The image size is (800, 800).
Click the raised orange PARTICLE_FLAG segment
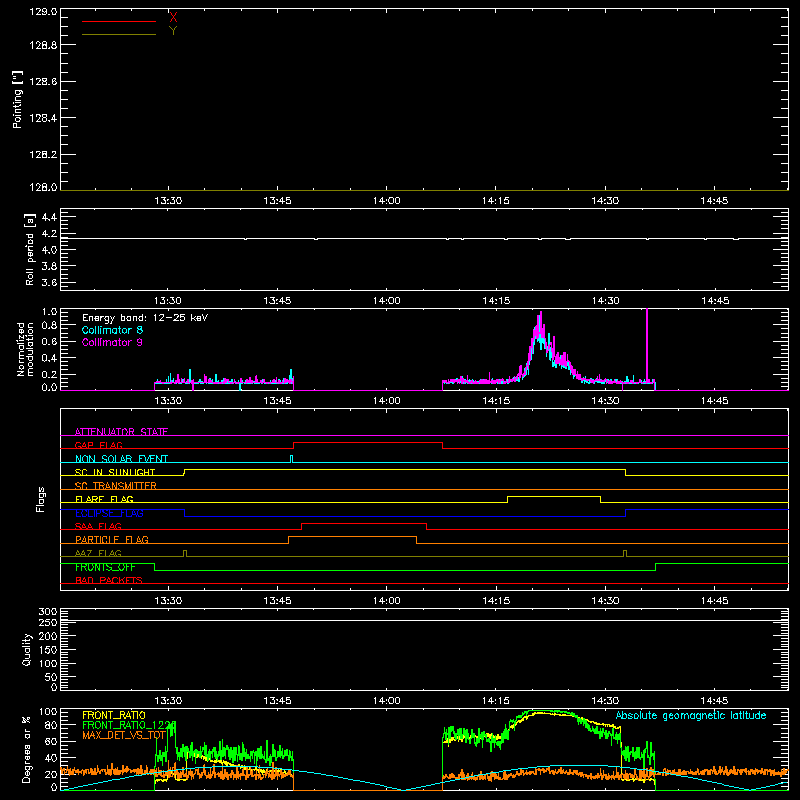(353, 537)
